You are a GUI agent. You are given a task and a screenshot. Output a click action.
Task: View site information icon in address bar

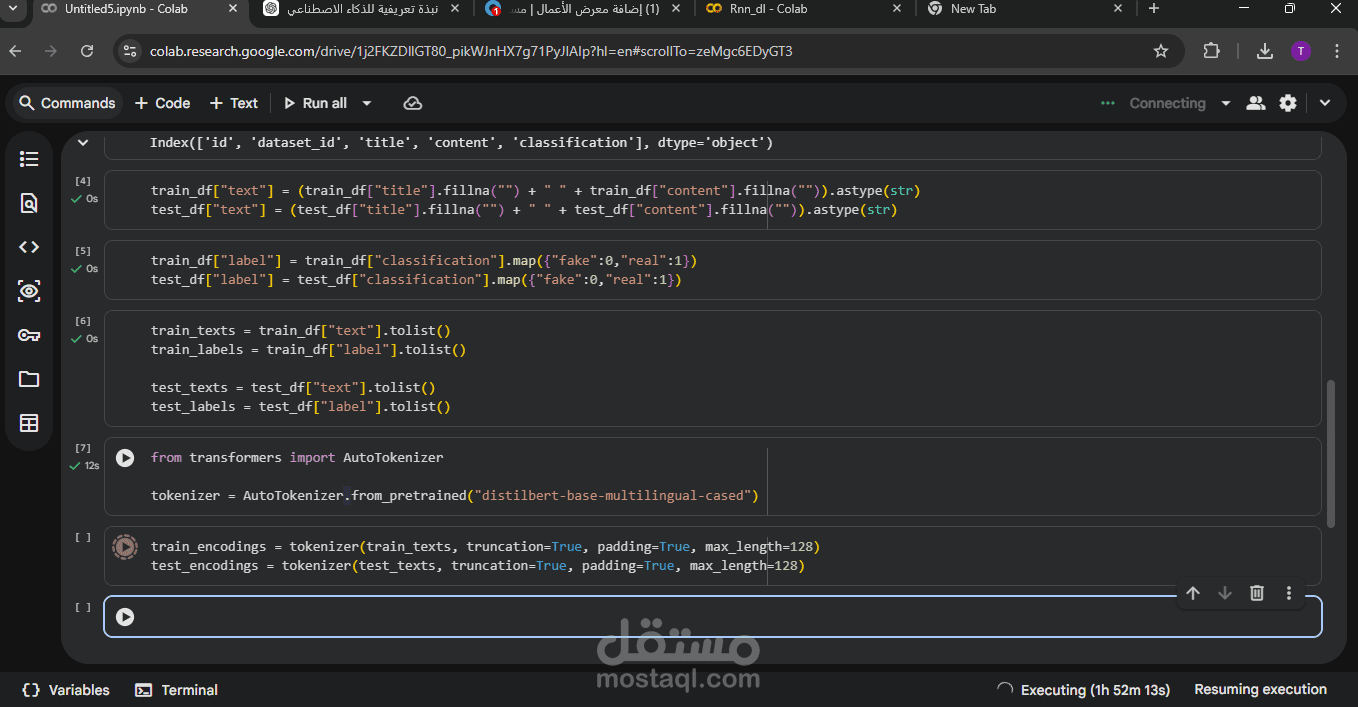[129, 51]
